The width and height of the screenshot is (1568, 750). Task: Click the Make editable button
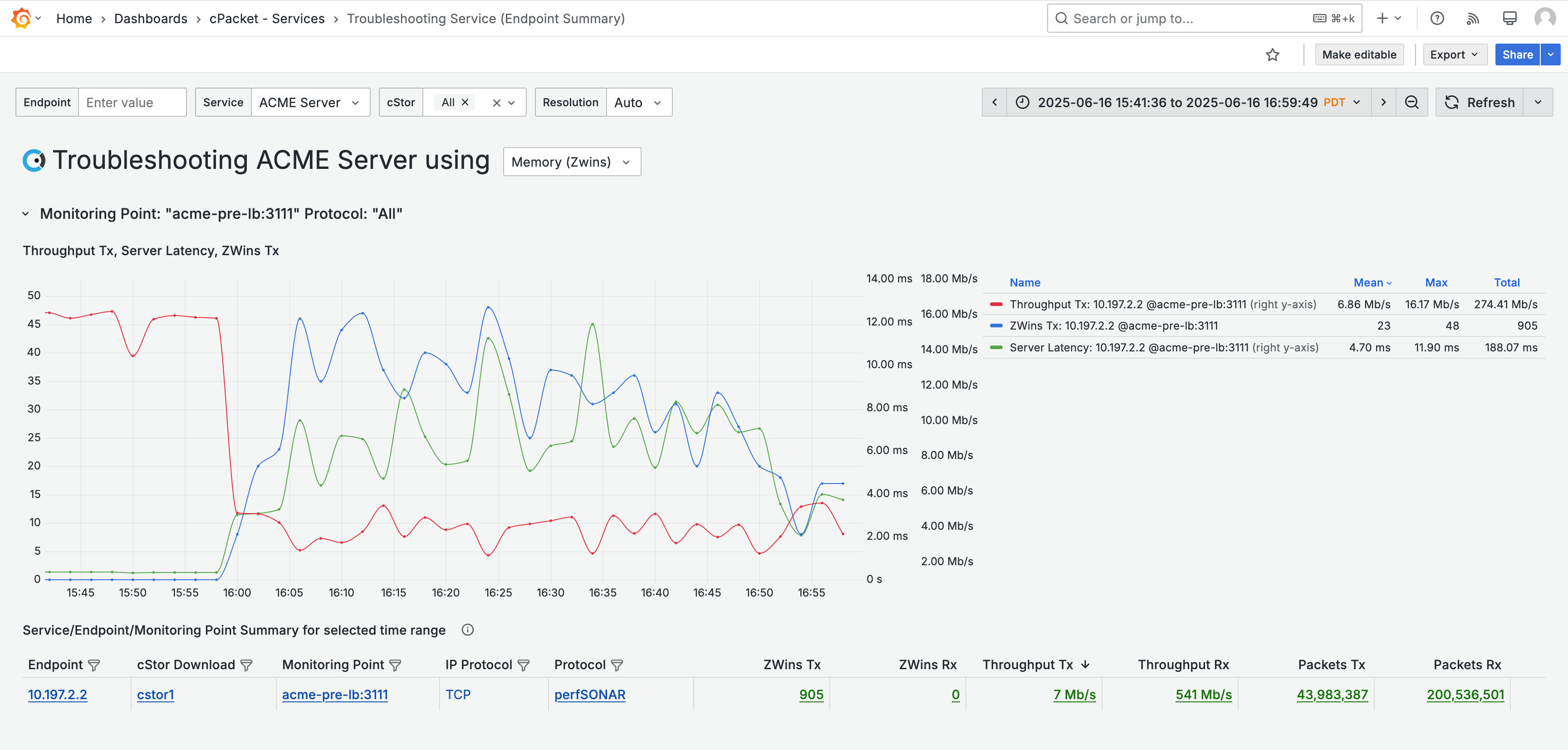pyautogui.click(x=1358, y=55)
